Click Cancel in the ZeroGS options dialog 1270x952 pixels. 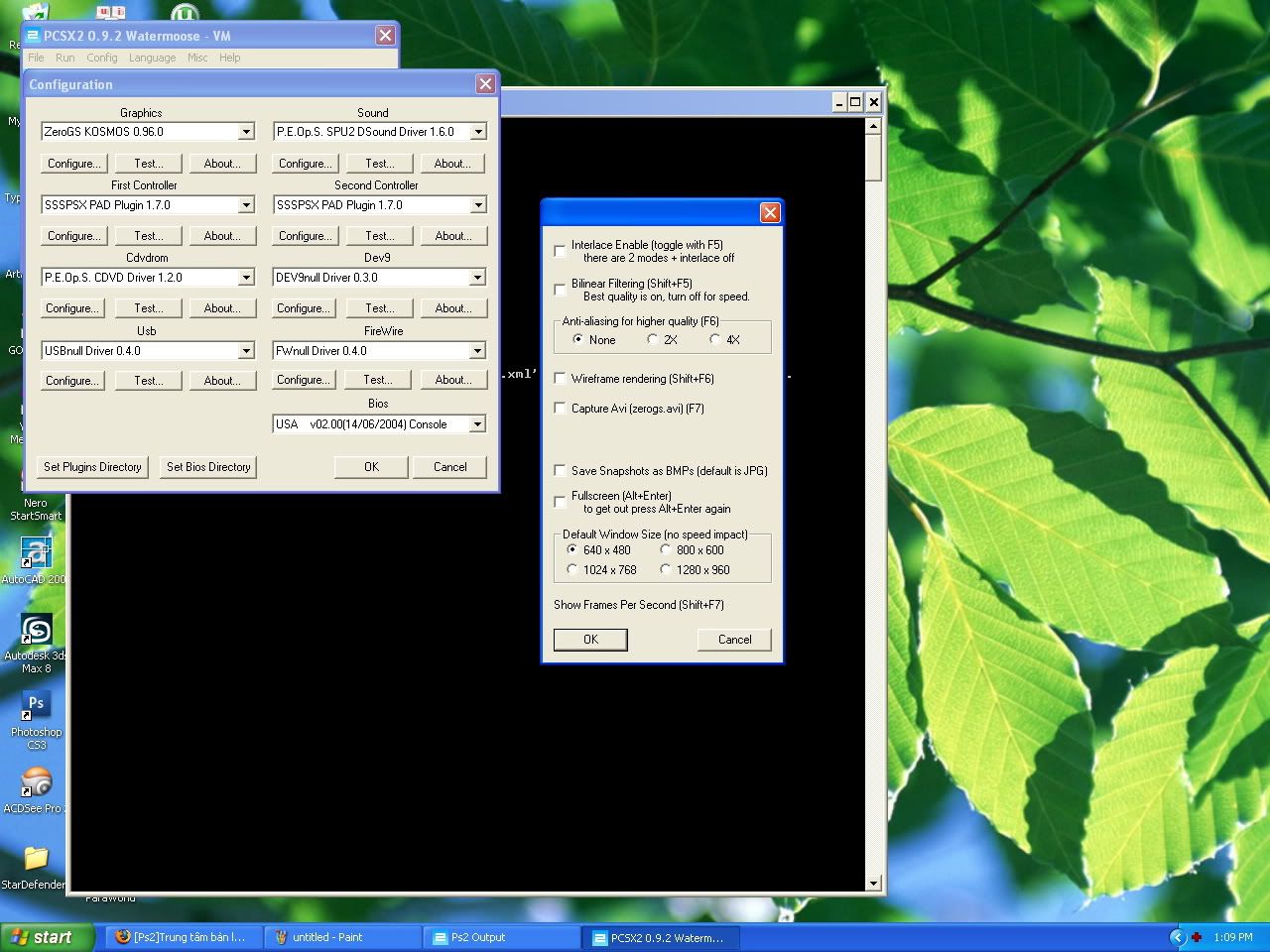pos(735,640)
